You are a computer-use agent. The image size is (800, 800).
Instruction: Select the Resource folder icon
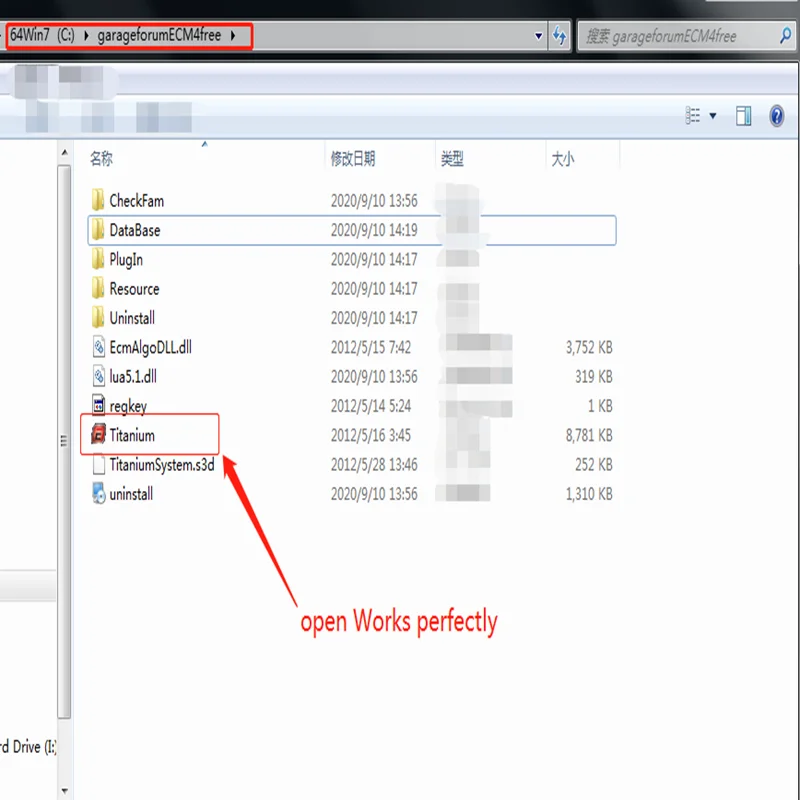(x=98, y=288)
